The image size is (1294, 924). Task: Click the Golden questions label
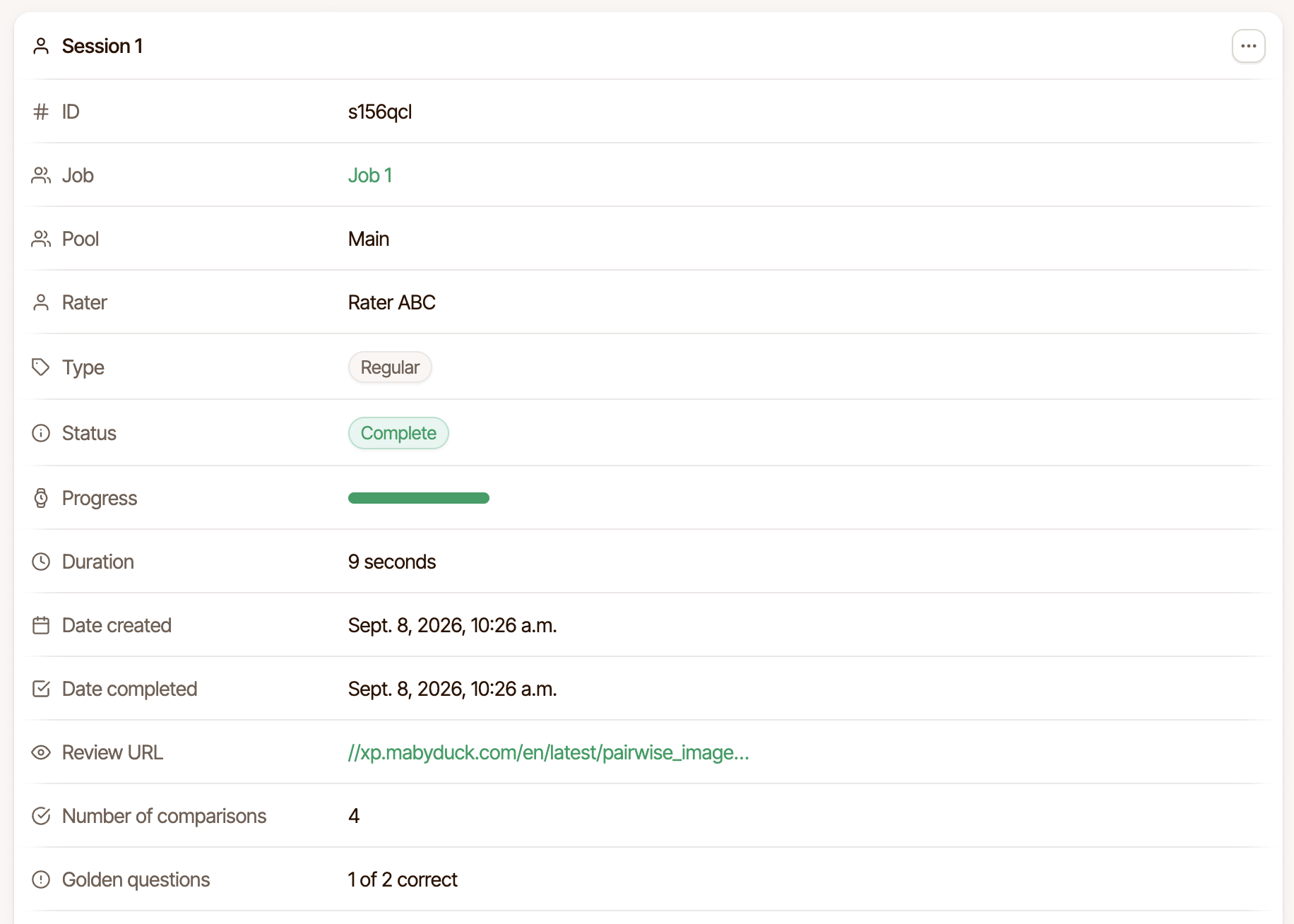[x=136, y=879]
